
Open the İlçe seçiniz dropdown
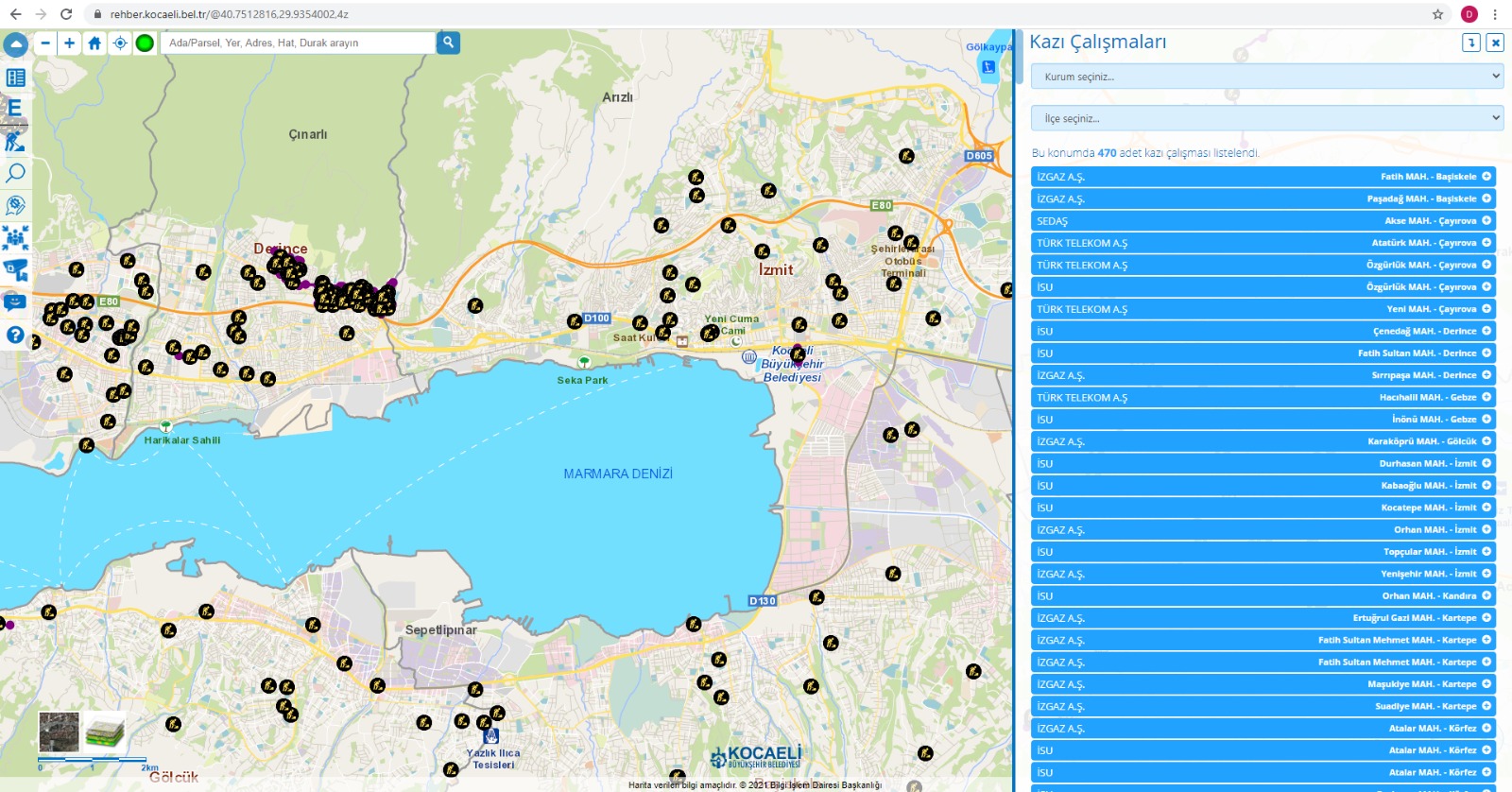1266,118
